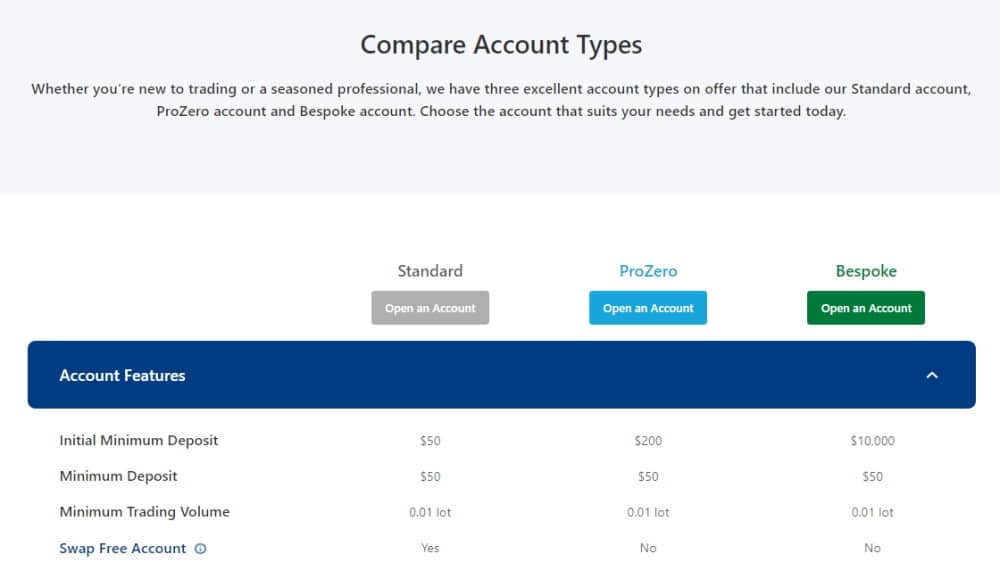
Task: Click the Swap Free Account info icon
Action: coord(200,548)
